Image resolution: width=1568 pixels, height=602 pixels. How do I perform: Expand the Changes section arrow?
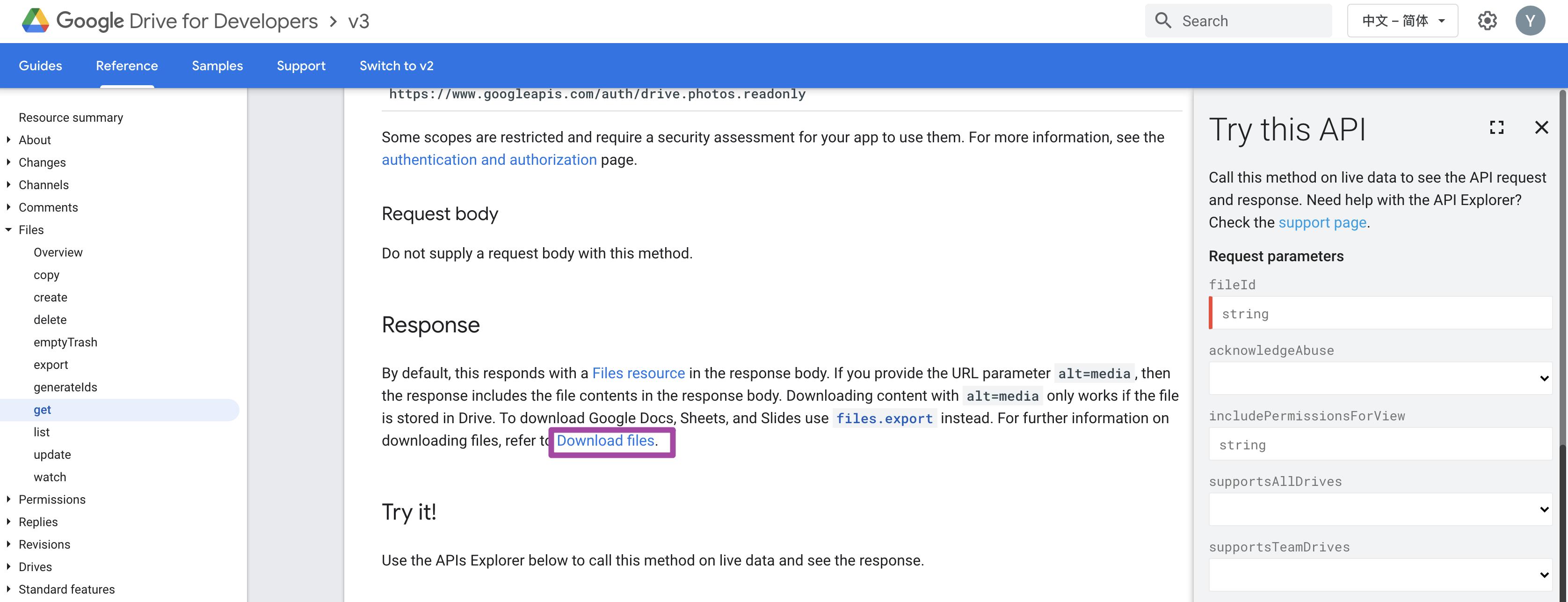[x=8, y=162]
